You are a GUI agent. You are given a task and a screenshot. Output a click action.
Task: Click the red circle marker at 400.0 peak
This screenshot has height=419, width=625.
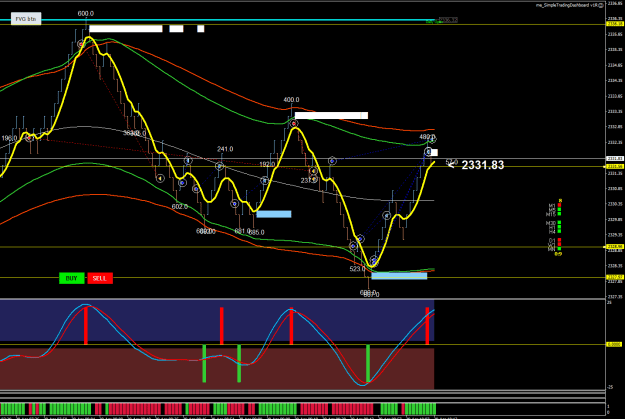click(294, 124)
